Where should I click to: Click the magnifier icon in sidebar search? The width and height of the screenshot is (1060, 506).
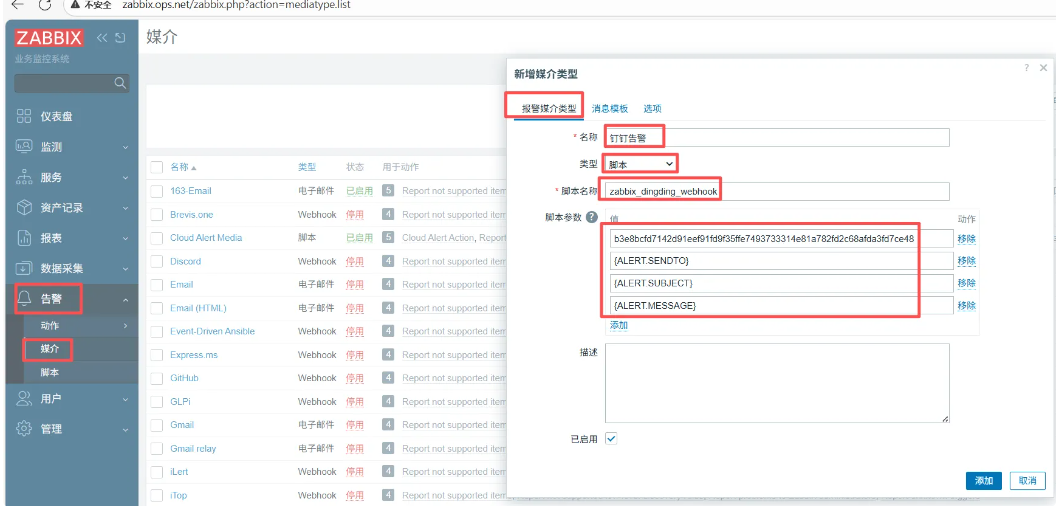tap(120, 83)
